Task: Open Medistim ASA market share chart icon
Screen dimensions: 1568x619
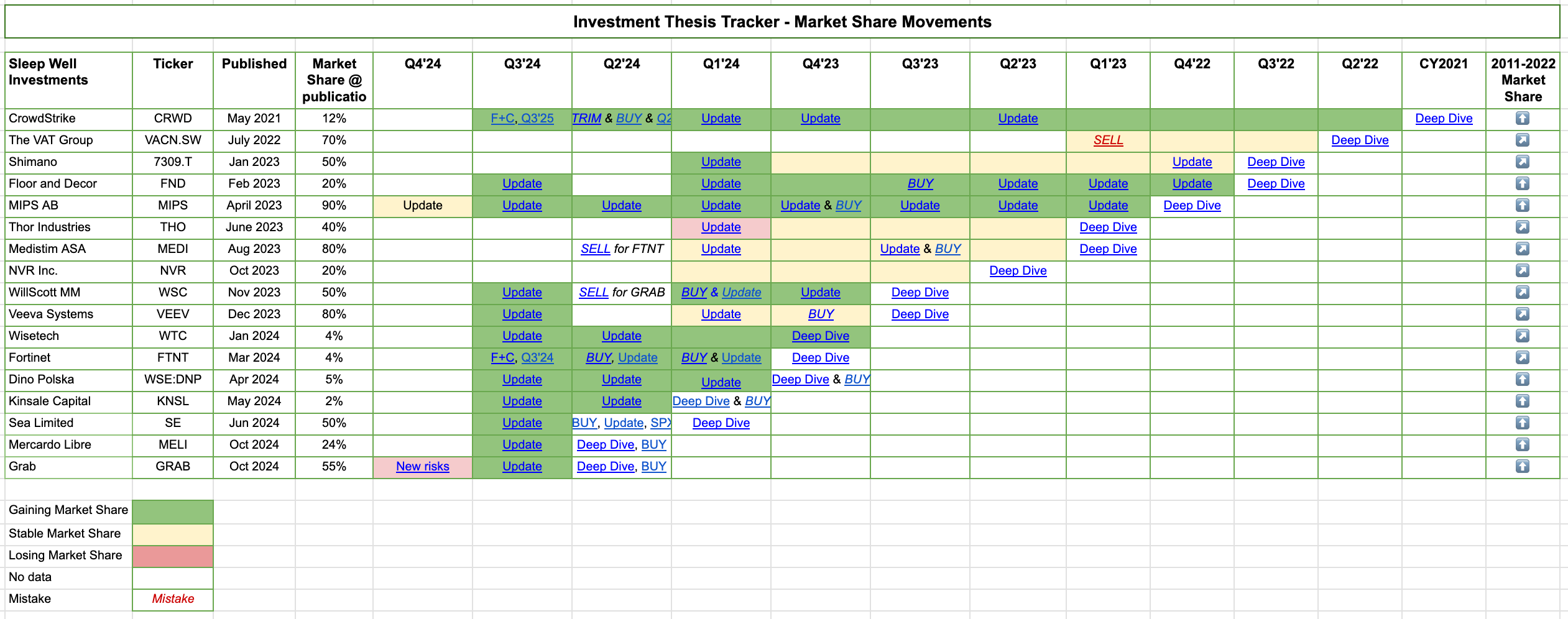Action: click(1522, 249)
